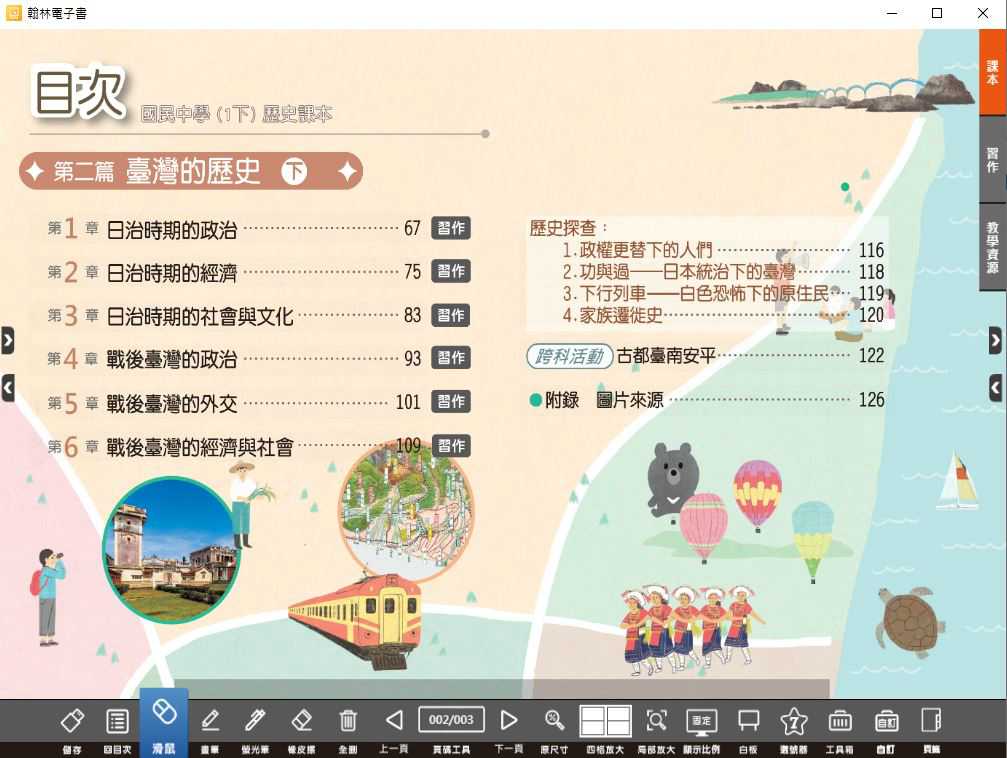Click the 全刪 trash icon
The height and width of the screenshot is (758, 1007).
click(x=347, y=721)
